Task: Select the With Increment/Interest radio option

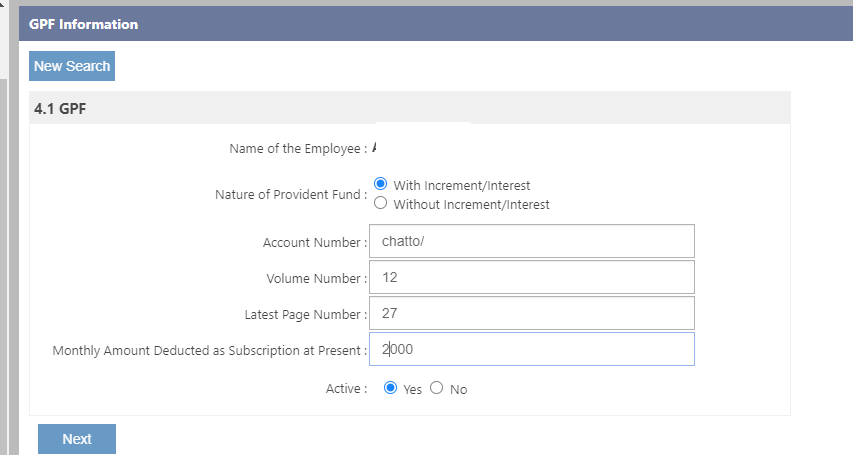Action: [x=380, y=185]
